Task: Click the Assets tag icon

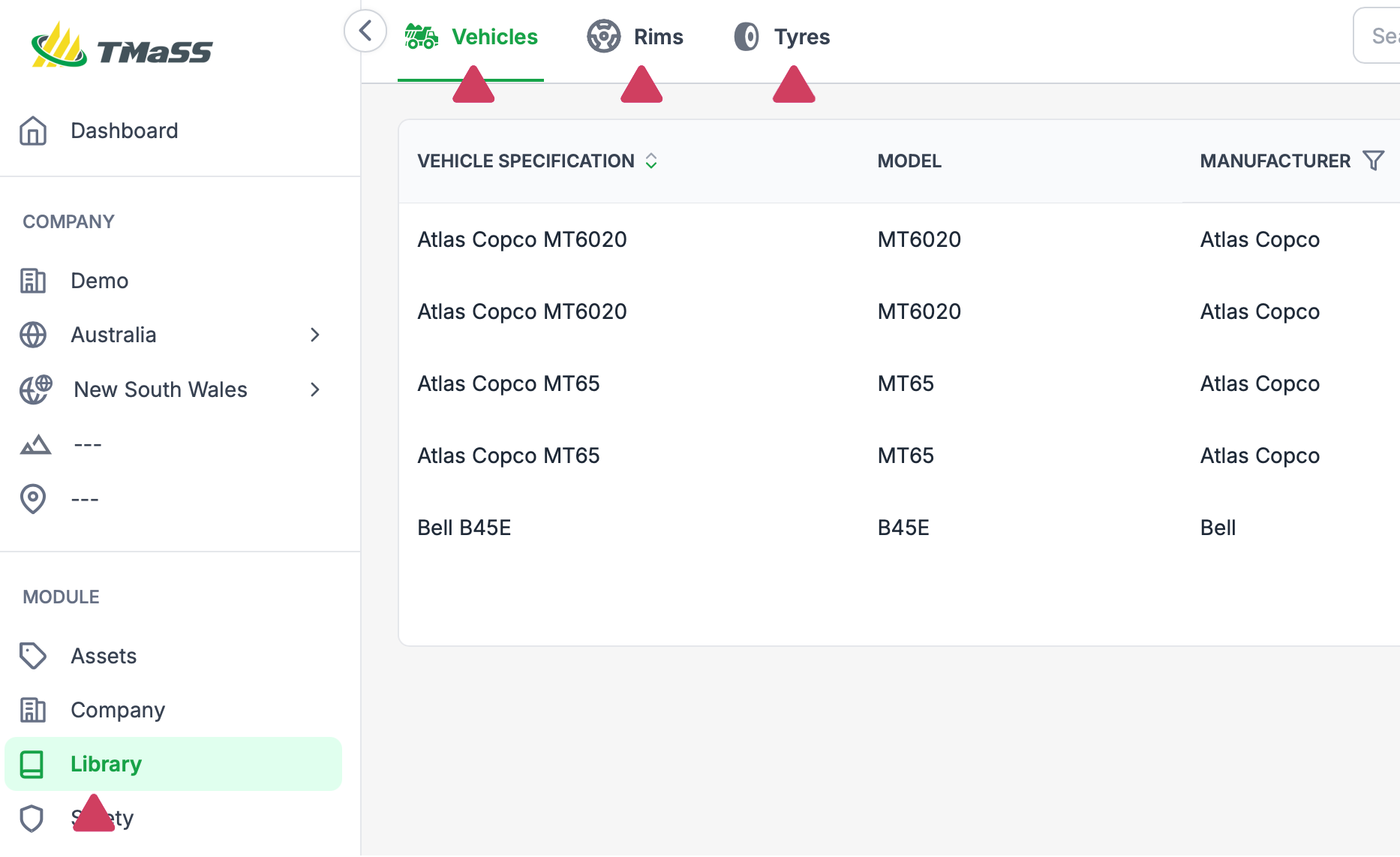Action: (33, 656)
